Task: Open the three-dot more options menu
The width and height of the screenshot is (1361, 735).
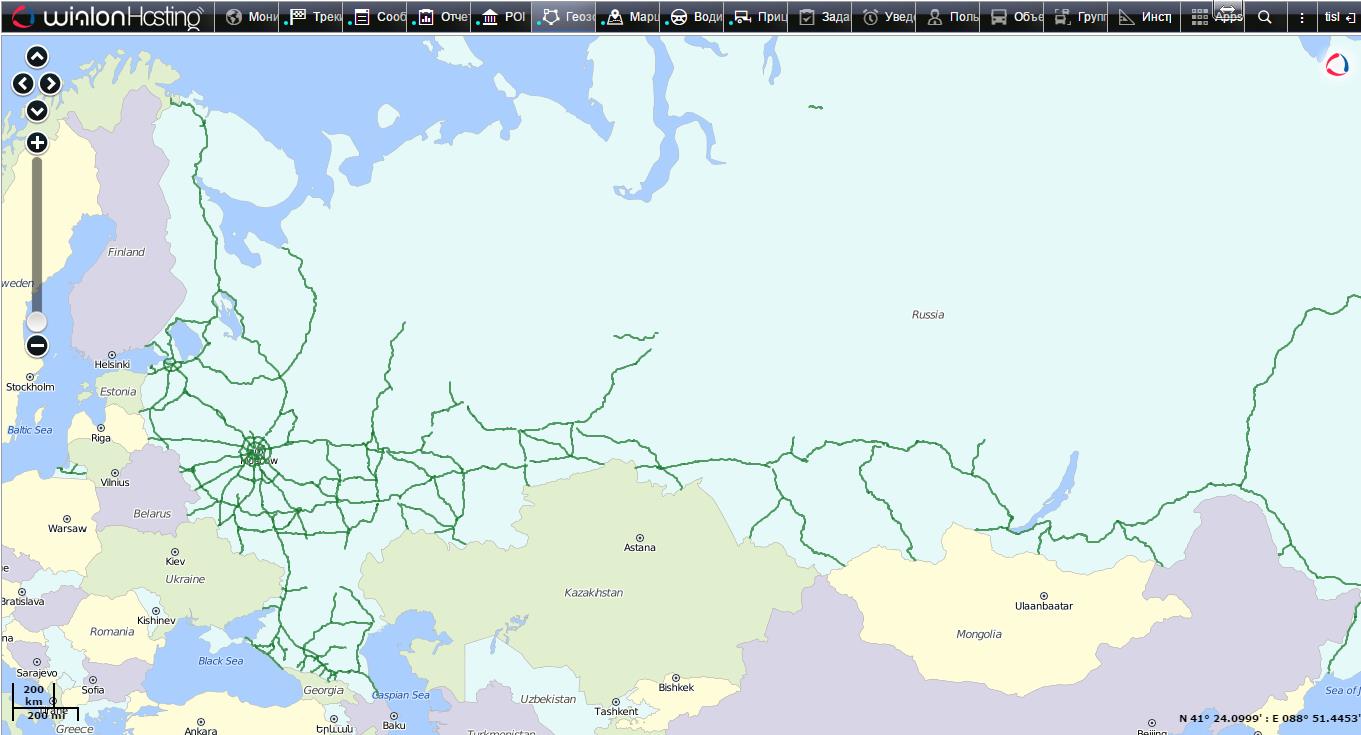Action: coord(1301,17)
